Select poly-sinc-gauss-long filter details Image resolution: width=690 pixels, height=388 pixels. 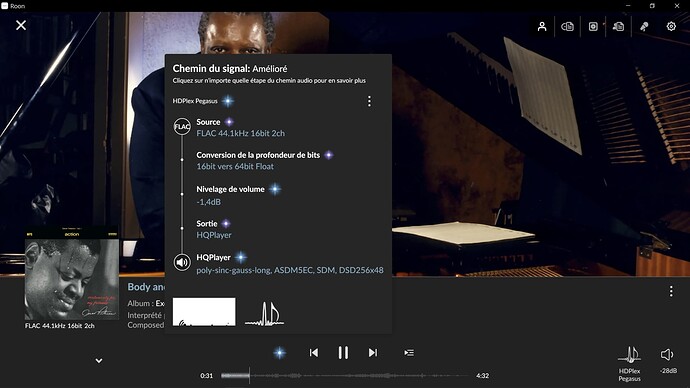(x=290, y=270)
